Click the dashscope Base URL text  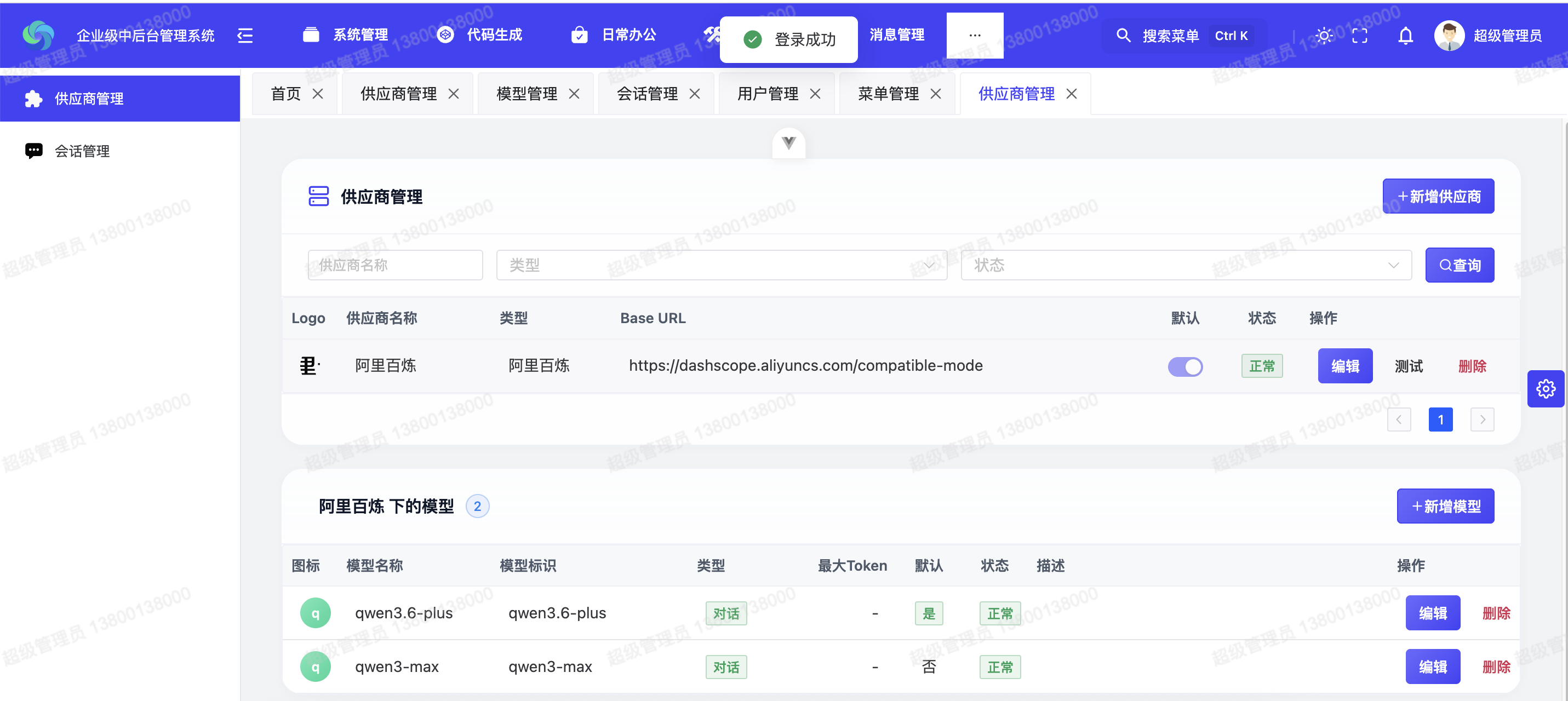[805, 366]
